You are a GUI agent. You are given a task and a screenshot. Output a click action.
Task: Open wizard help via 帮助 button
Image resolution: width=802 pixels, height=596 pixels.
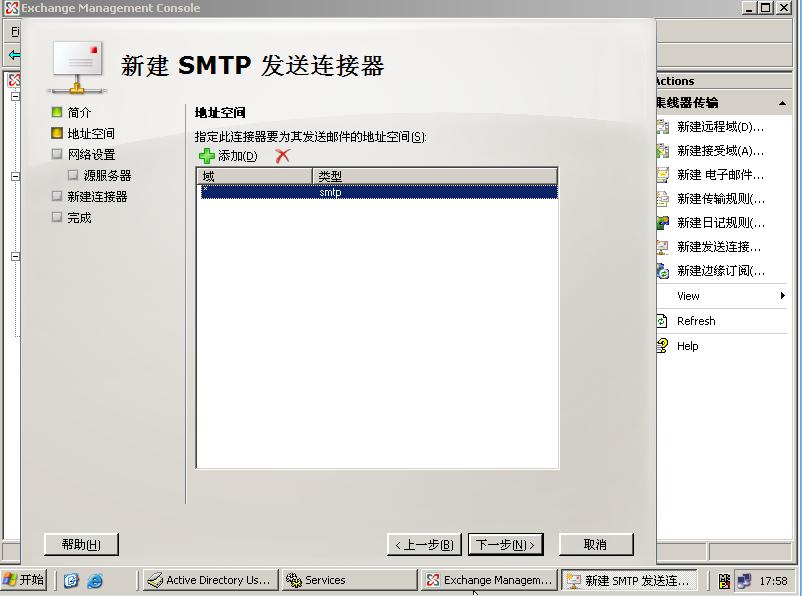pyautogui.click(x=81, y=544)
